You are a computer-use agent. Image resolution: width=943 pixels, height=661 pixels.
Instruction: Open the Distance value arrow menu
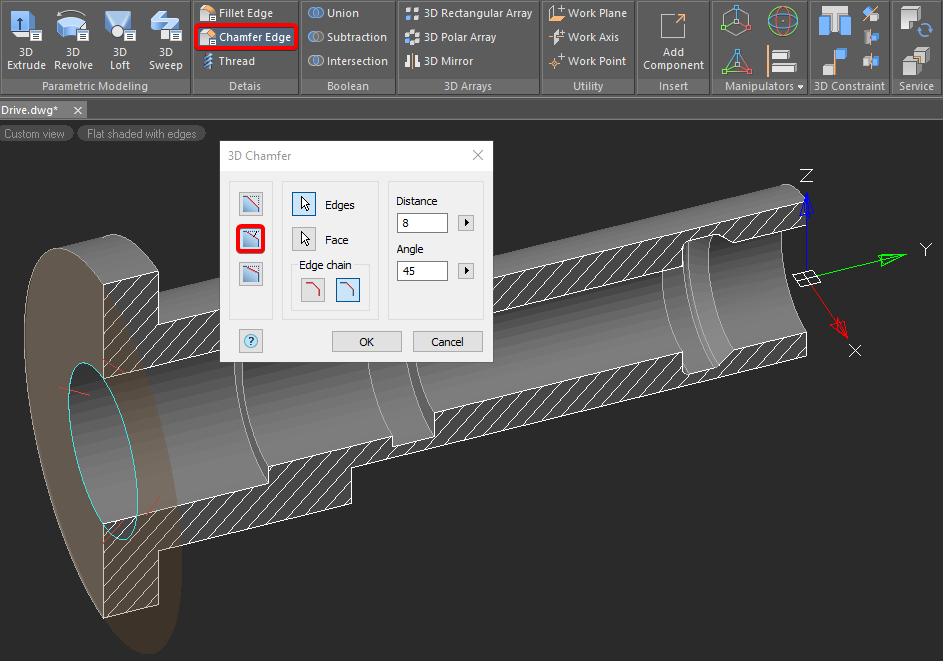point(465,223)
